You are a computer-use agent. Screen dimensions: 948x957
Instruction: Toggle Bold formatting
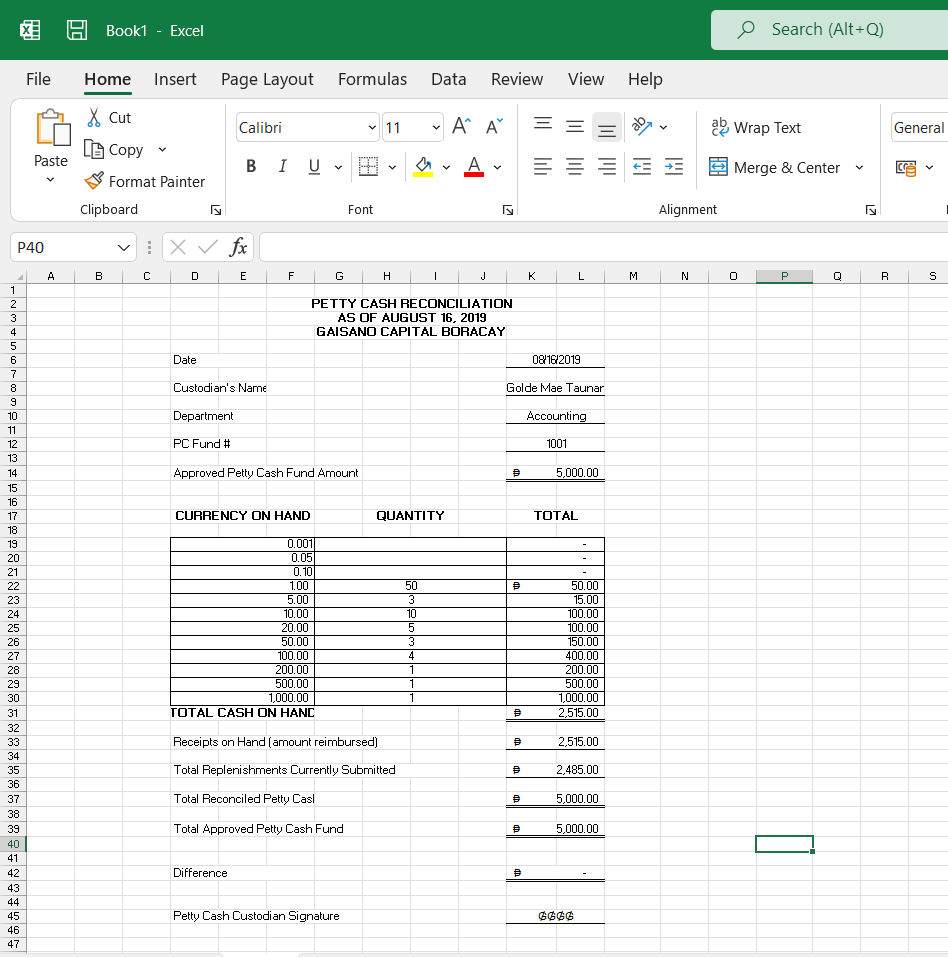tap(250, 167)
